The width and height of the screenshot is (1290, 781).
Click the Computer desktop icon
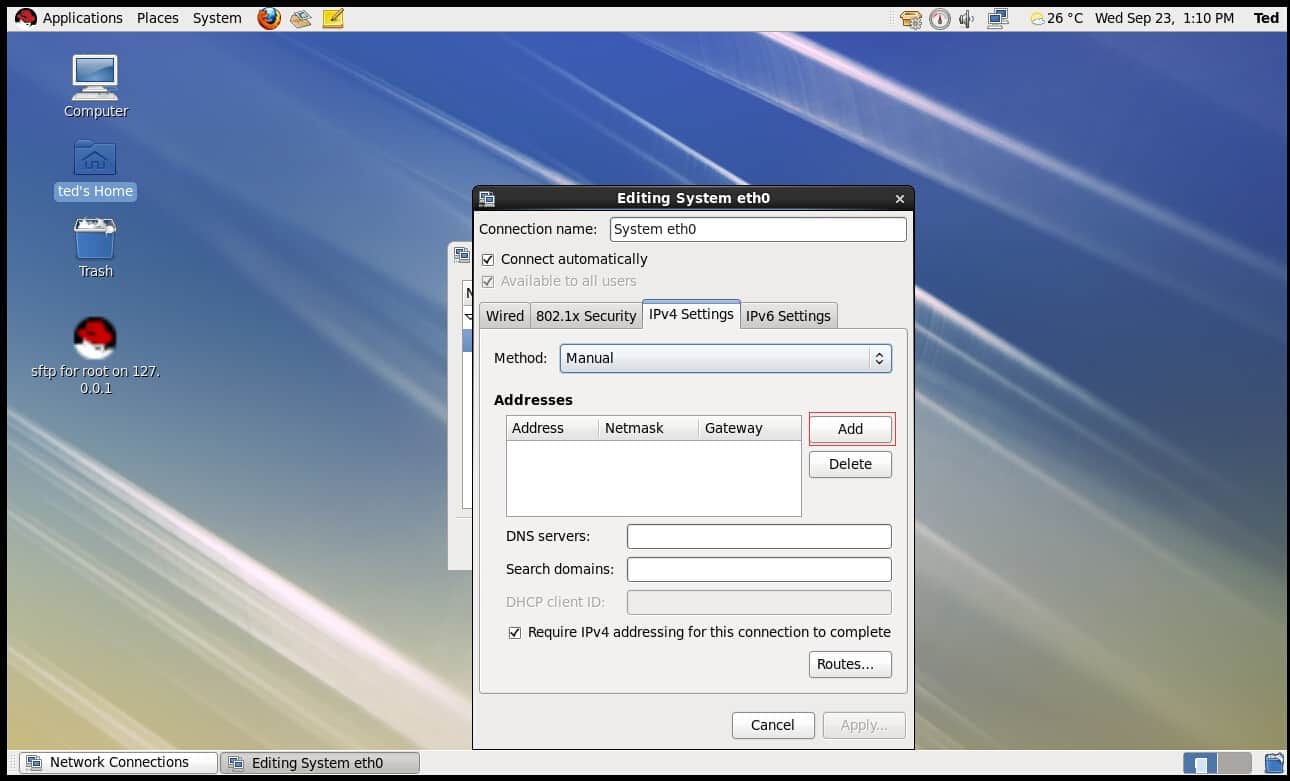[95, 78]
